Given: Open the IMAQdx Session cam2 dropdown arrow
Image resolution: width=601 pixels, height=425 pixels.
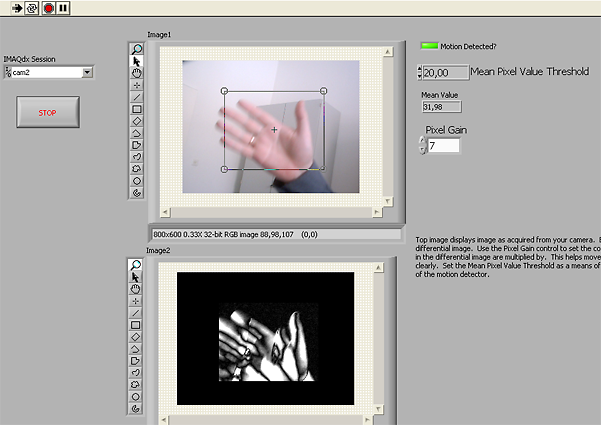Looking at the screenshot, I should click(x=87, y=72).
